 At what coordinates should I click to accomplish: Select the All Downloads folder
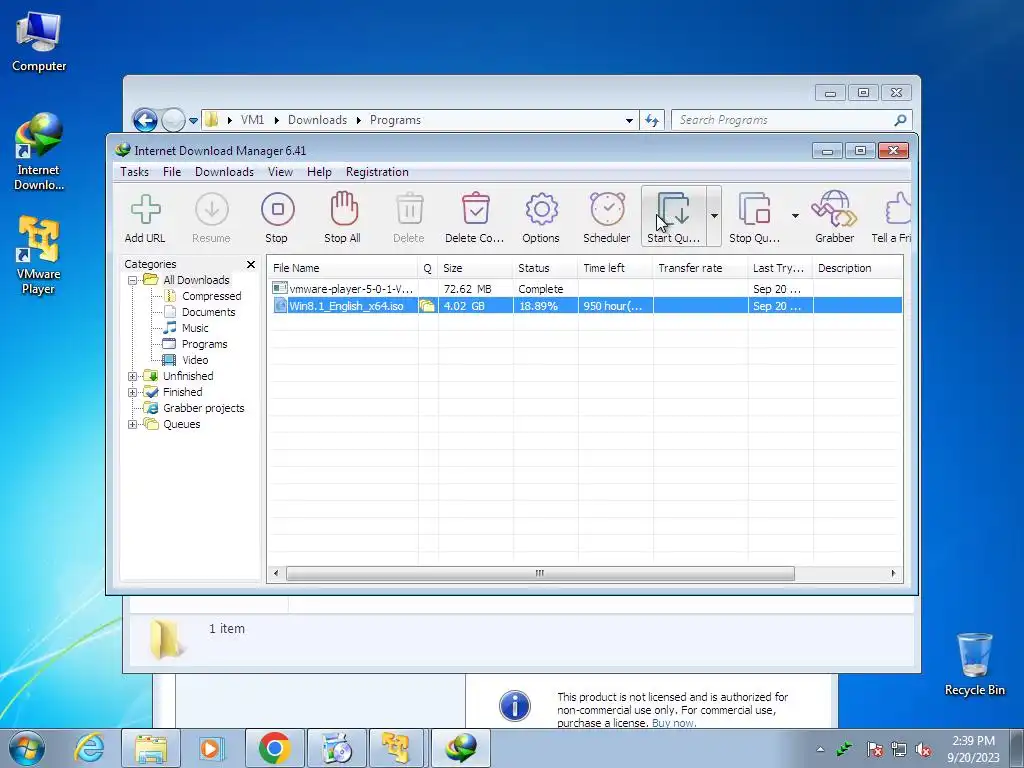pyautogui.click(x=196, y=280)
